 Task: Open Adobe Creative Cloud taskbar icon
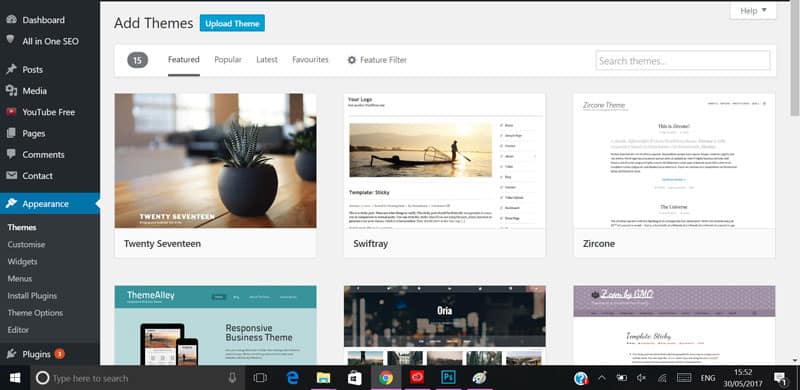[x=417, y=378]
